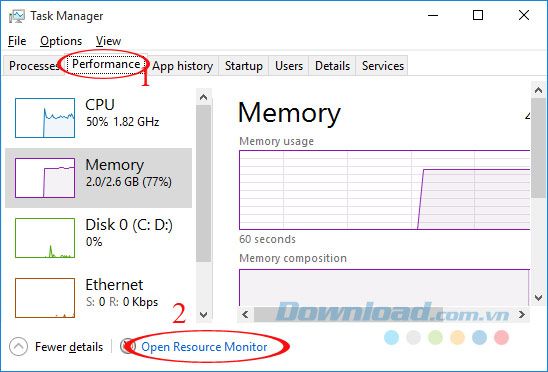This screenshot has height=372, width=548.
Task: Click the Fewer details chevron icon
Action: click(18, 346)
